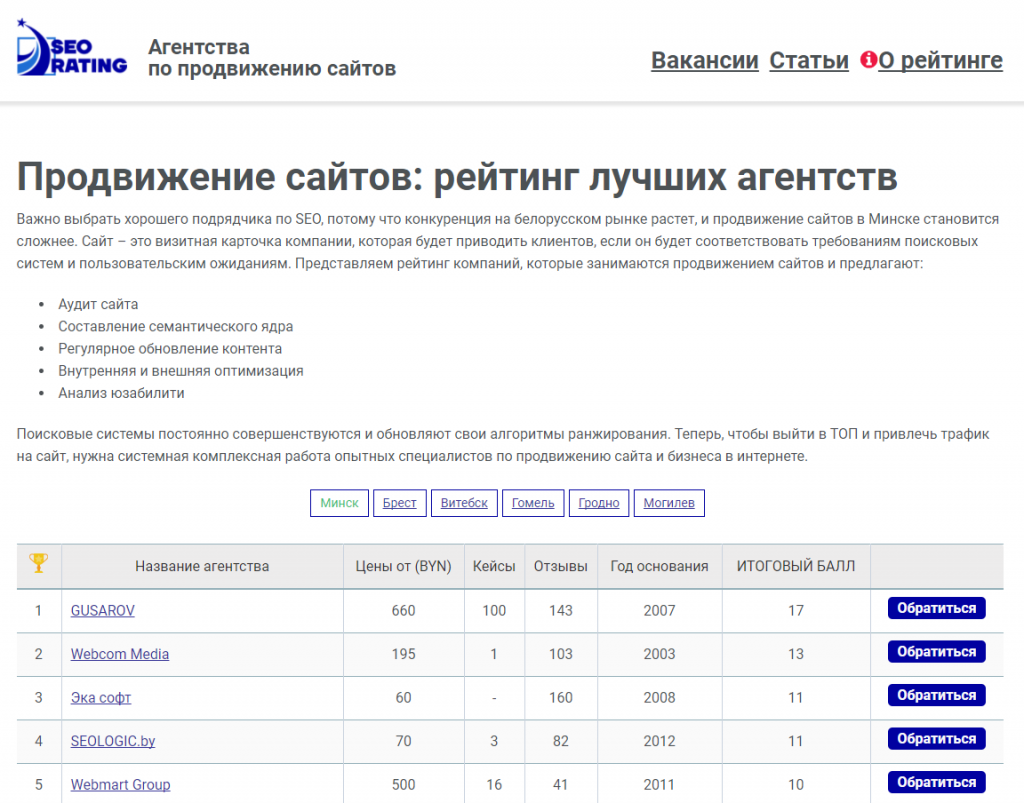Click the Составление семантического ядра list item
1024x803 pixels.
[176, 326]
